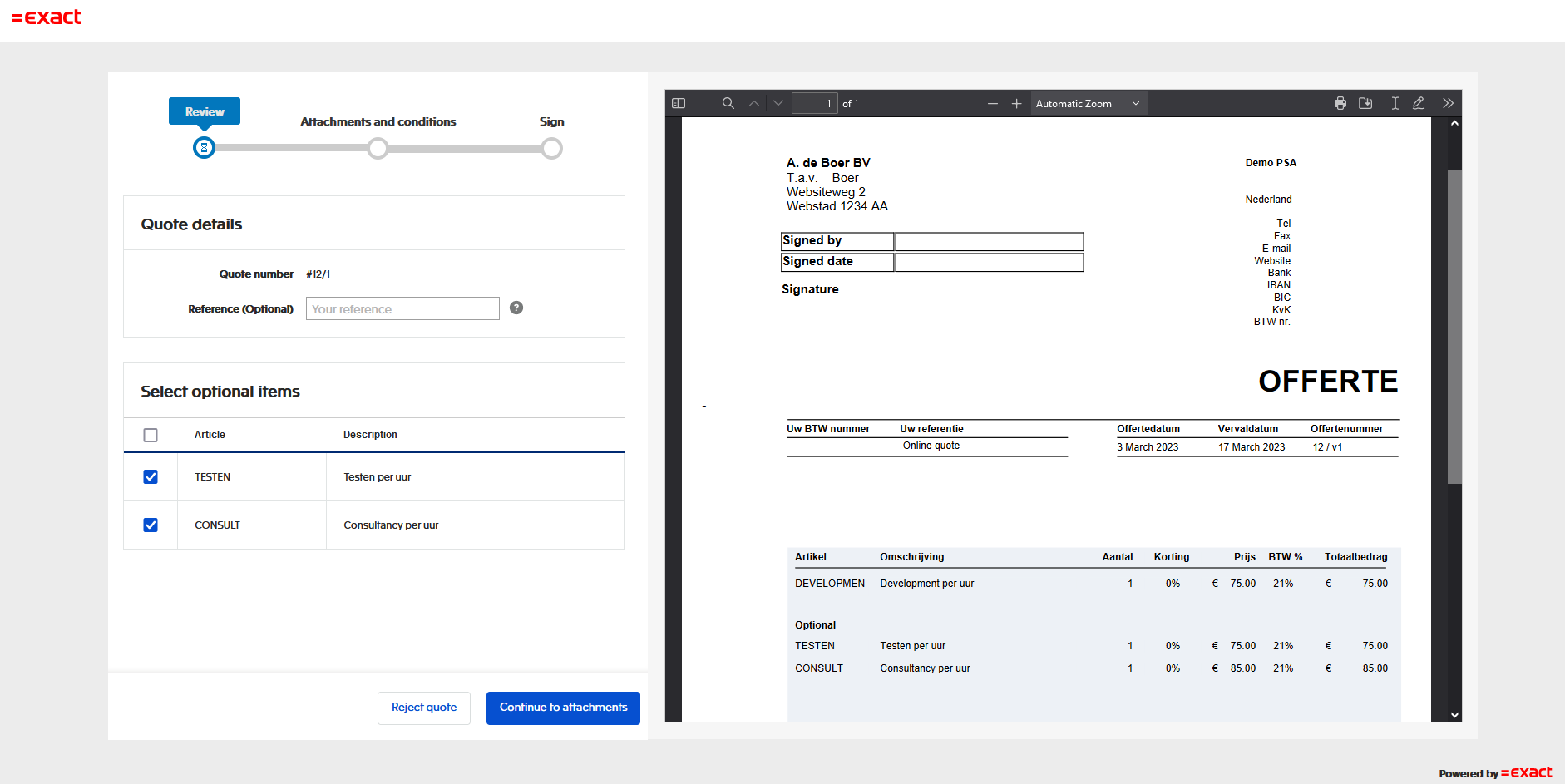Click Continue to attachments button
This screenshot has width=1565, height=784.
[x=563, y=708]
